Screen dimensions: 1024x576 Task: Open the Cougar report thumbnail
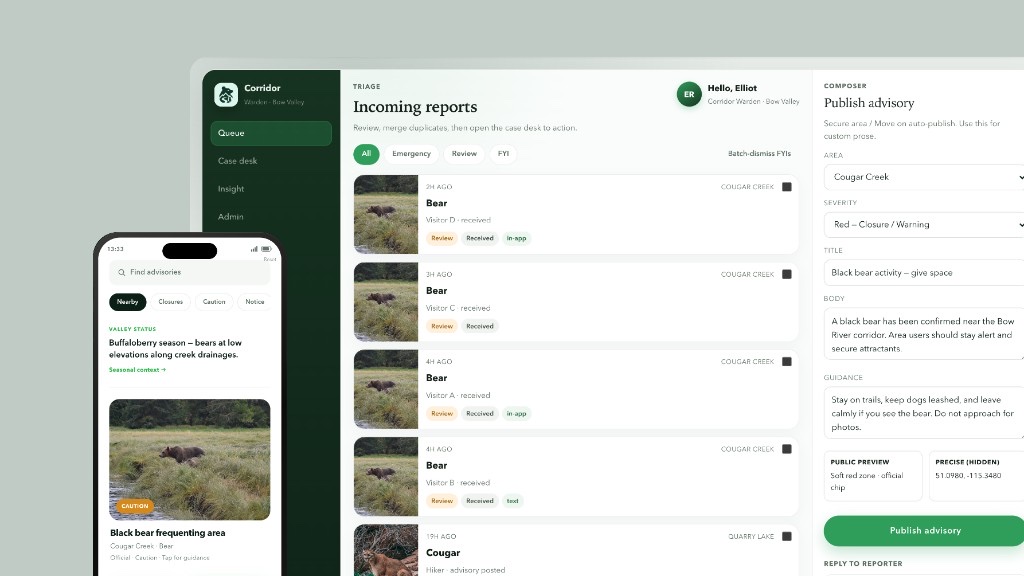[x=386, y=551]
